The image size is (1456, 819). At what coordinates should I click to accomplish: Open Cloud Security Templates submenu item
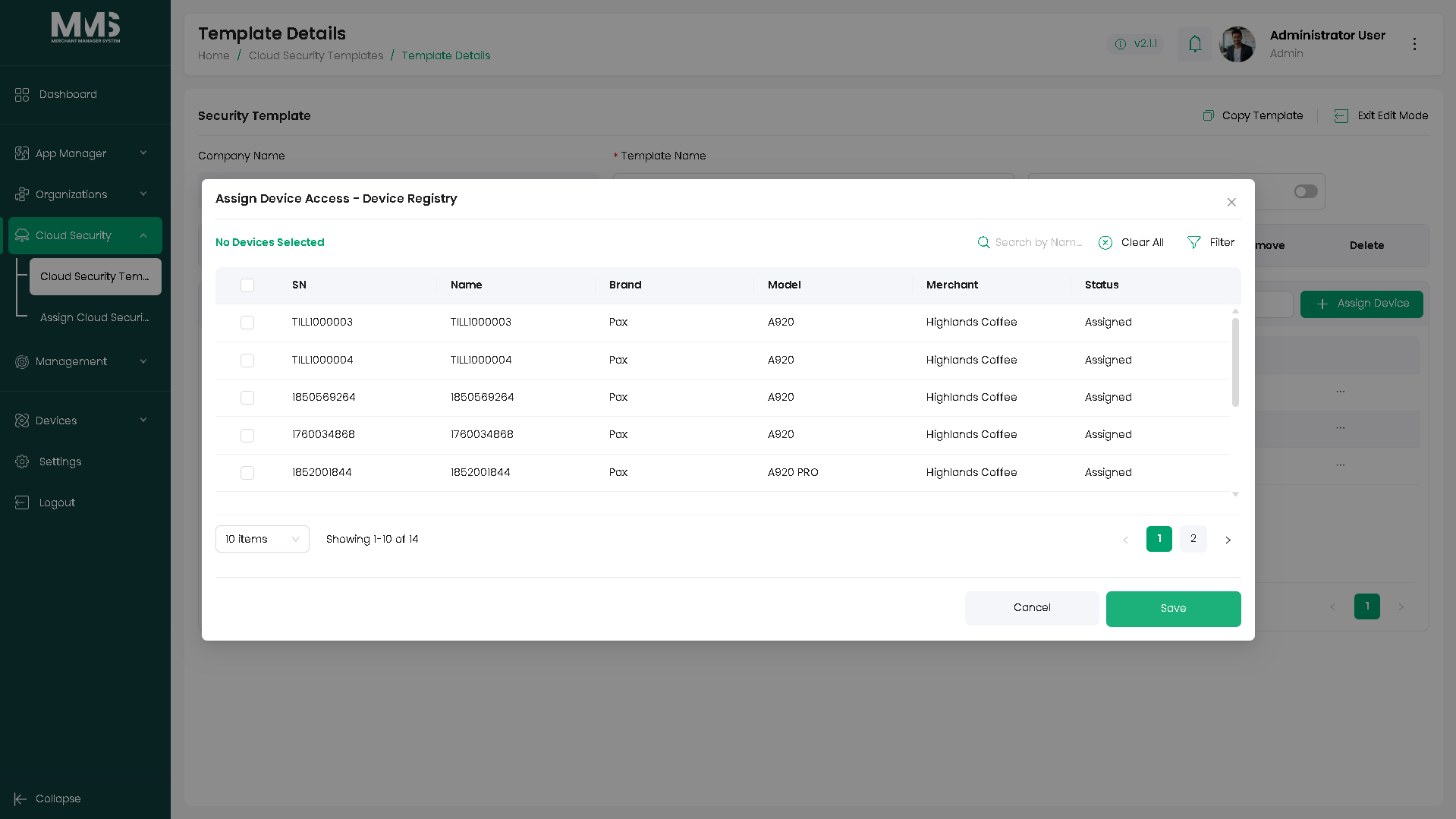pos(96,276)
